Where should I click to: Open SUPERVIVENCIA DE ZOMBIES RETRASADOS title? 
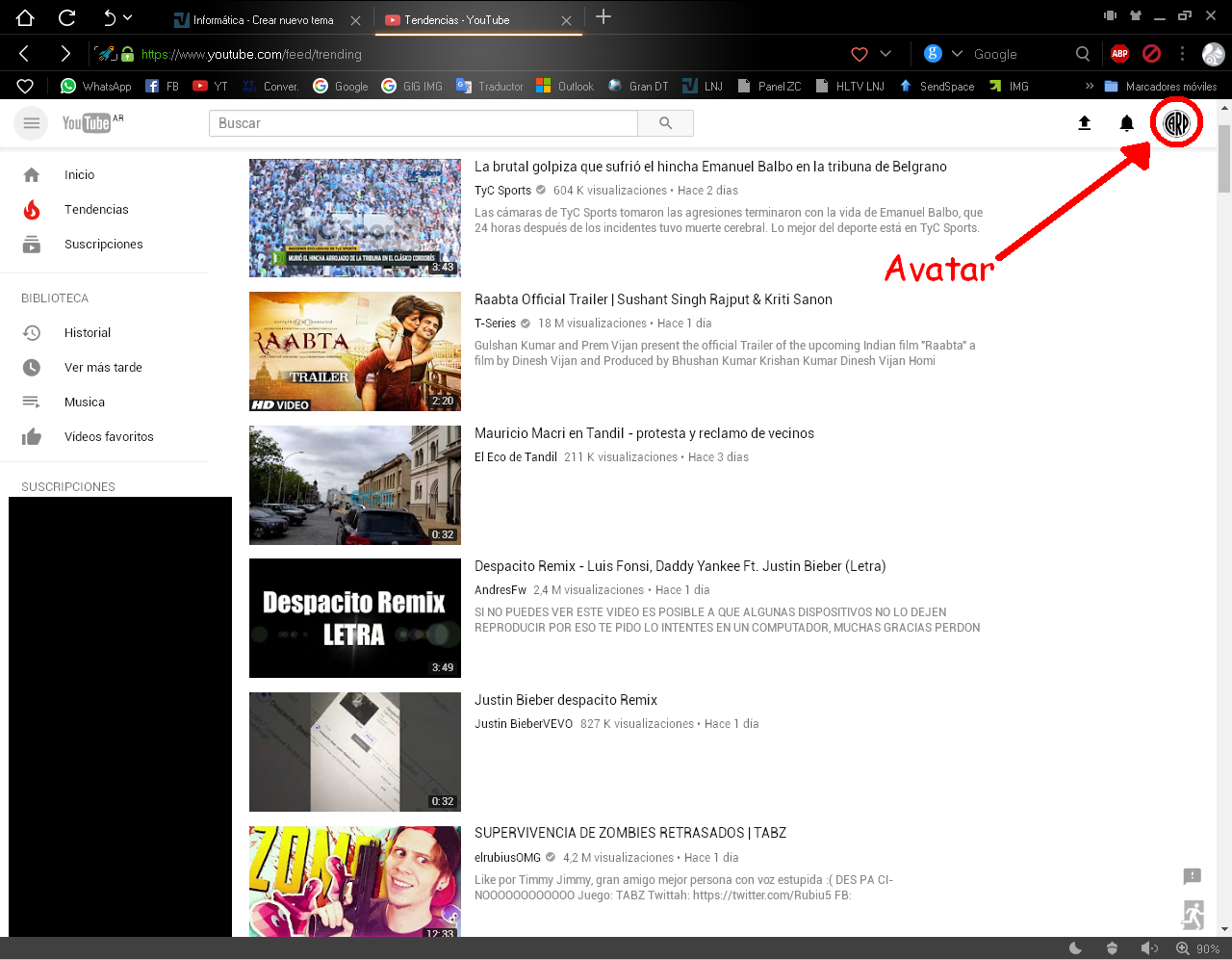(x=630, y=833)
